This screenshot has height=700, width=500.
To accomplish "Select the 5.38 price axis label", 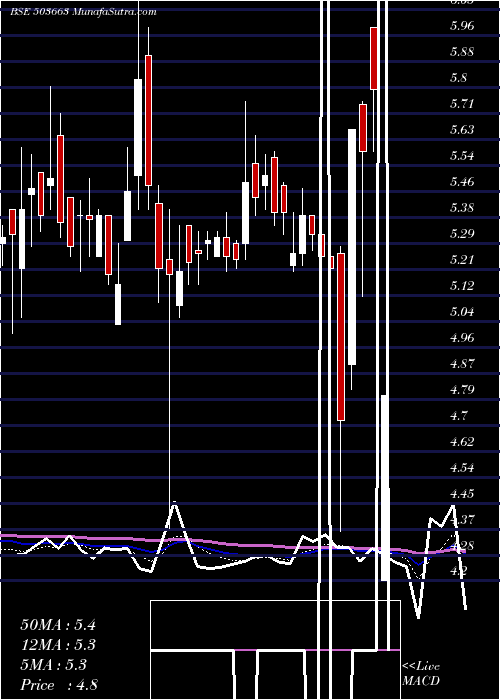I will pos(462,208).
